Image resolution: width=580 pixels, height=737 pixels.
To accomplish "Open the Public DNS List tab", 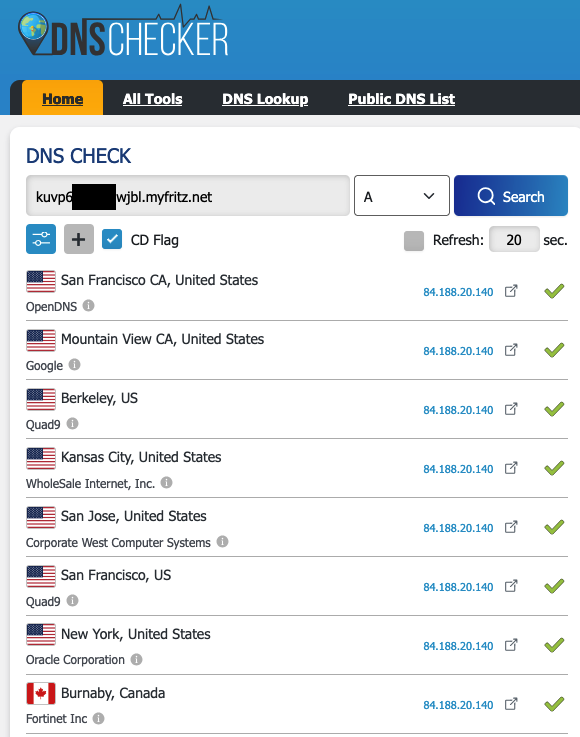I will coord(401,99).
